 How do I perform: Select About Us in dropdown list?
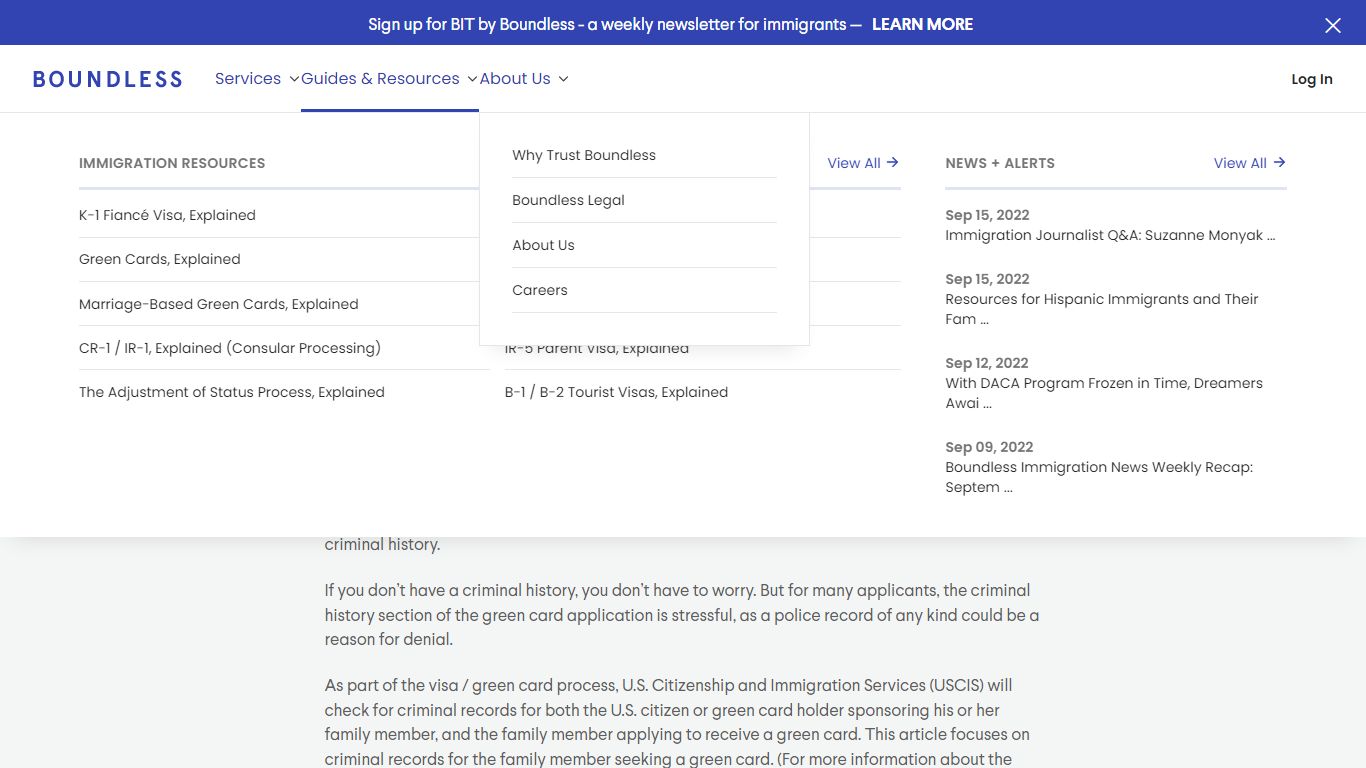[x=543, y=245]
